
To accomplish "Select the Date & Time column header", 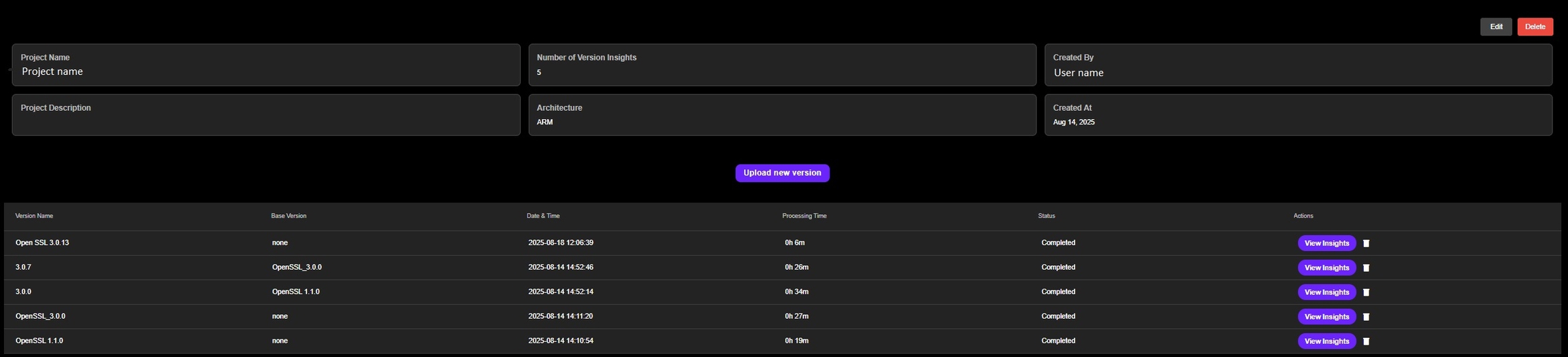I will click(543, 216).
